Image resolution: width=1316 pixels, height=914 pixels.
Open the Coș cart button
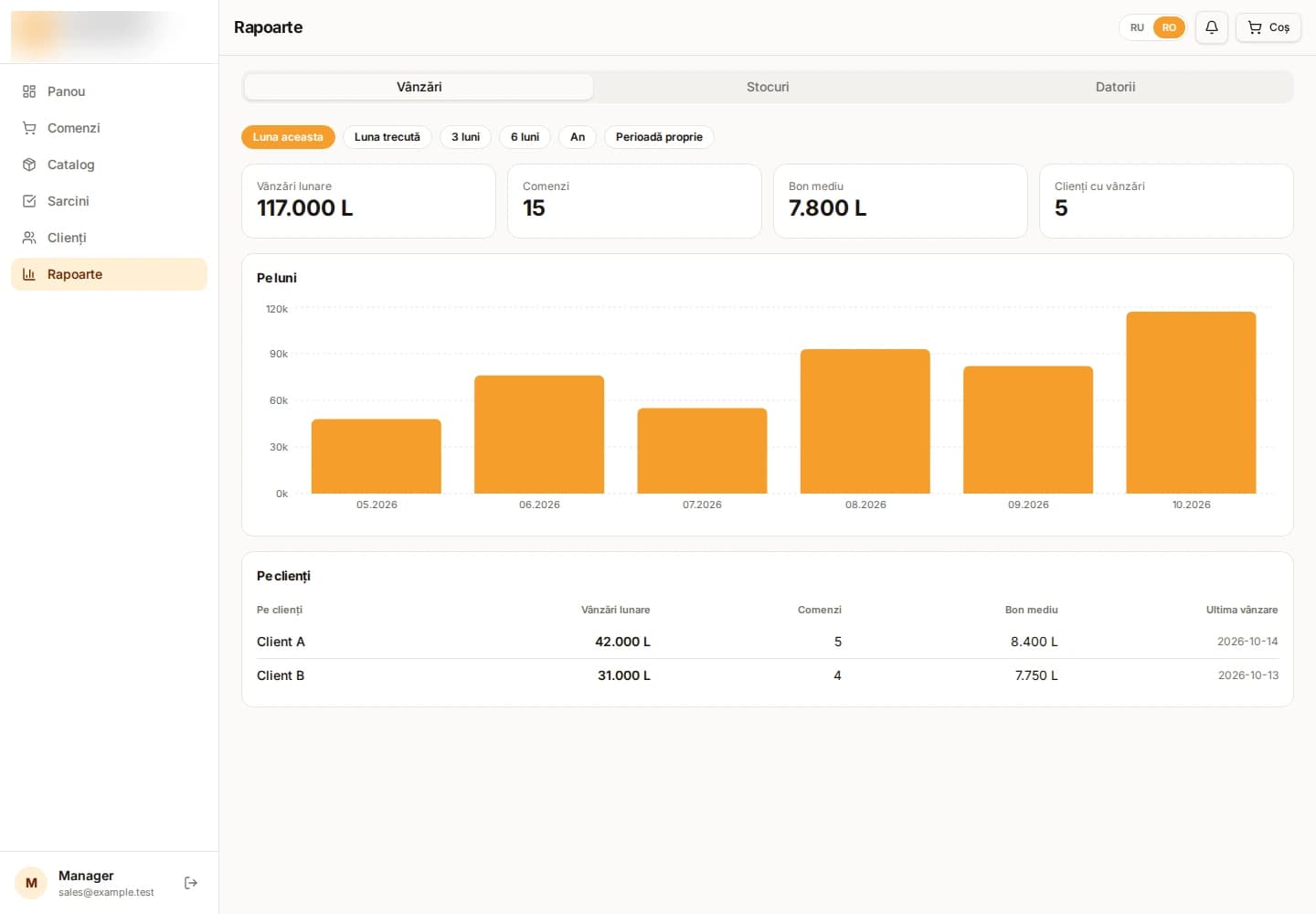pyautogui.click(x=1268, y=27)
